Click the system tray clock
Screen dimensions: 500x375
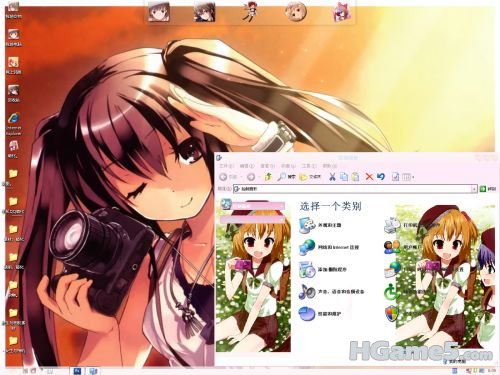coord(491,371)
